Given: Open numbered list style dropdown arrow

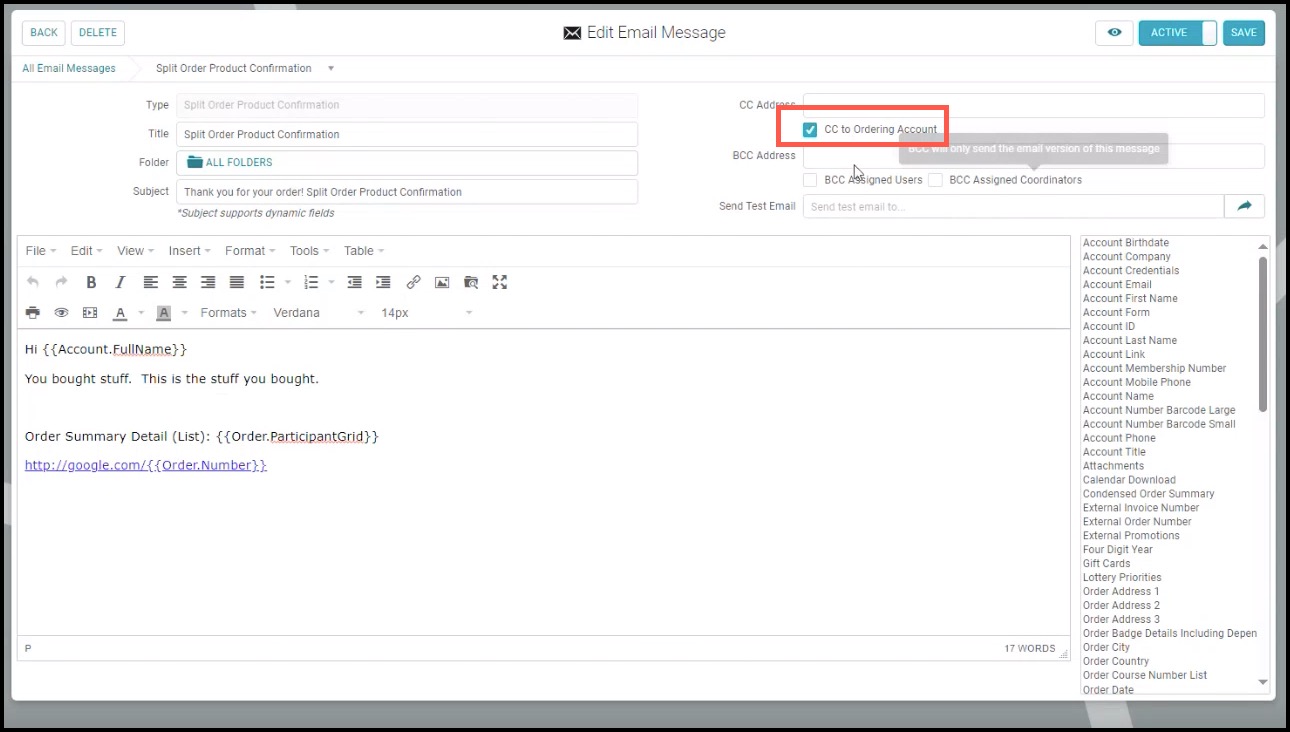Looking at the screenshot, I should (331, 283).
